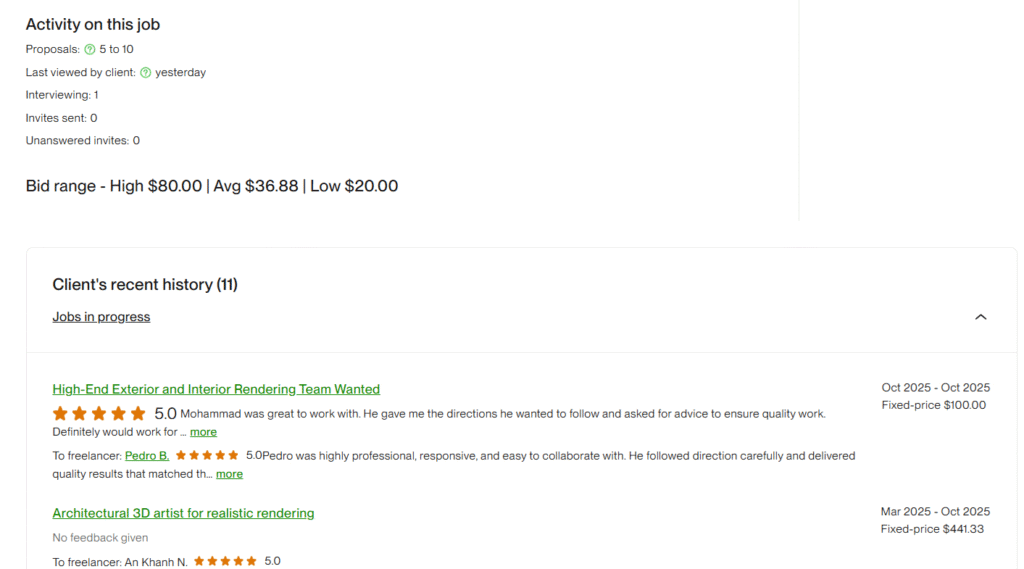The image size is (1024, 569).
Task: Expand 'more' after 'quality results that matched'
Action: point(229,474)
